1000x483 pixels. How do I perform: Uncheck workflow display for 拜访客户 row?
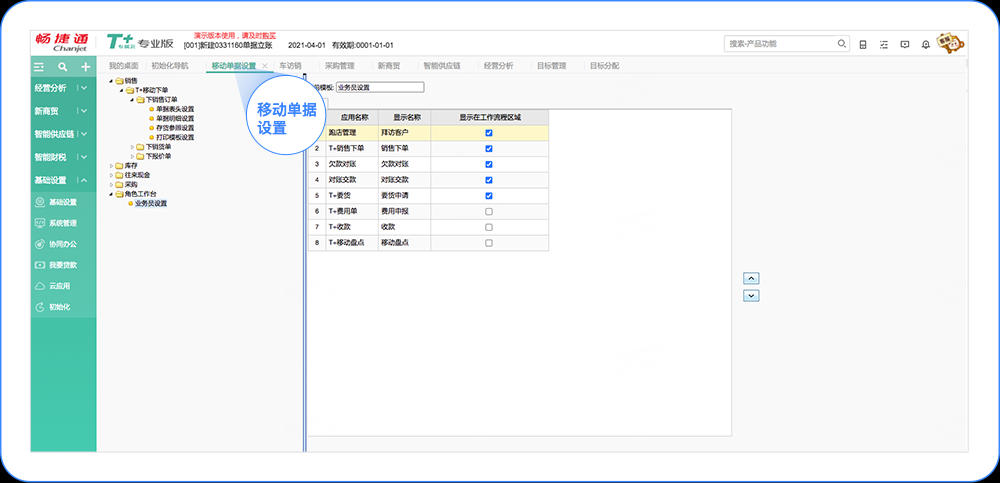(489, 133)
